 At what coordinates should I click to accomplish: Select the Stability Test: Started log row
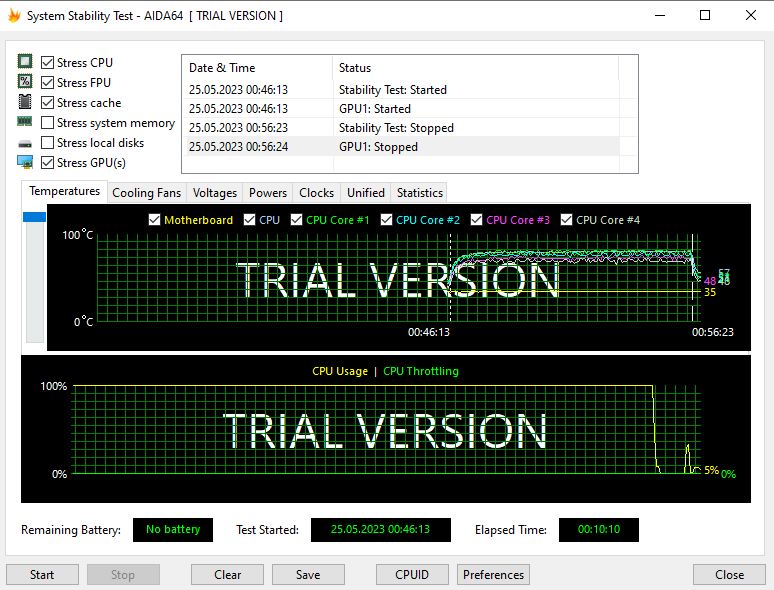401,89
